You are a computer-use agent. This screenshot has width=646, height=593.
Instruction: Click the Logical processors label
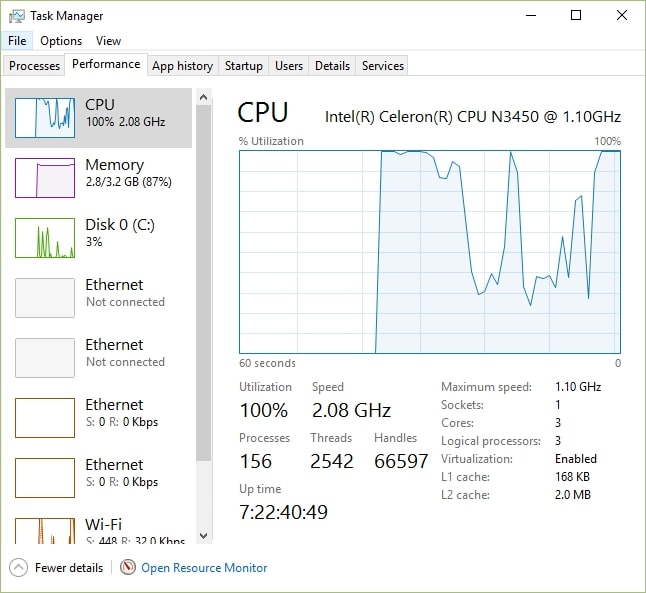491,441
